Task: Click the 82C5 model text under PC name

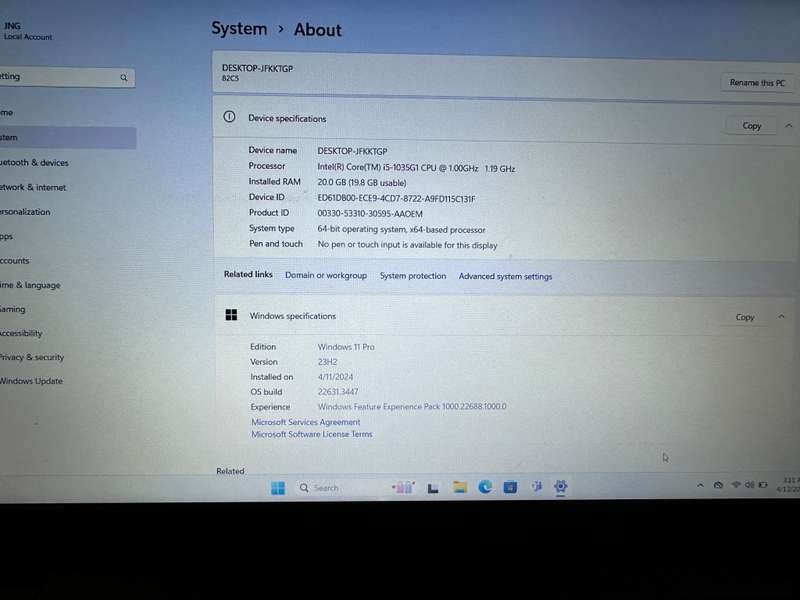Action: click(230, 78)
